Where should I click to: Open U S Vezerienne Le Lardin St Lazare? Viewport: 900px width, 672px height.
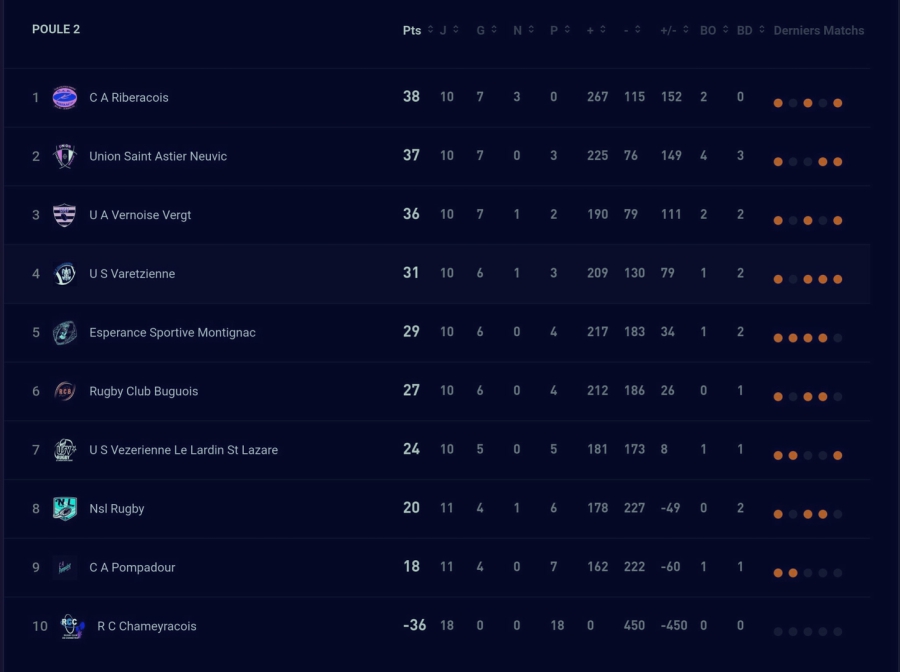183,450
